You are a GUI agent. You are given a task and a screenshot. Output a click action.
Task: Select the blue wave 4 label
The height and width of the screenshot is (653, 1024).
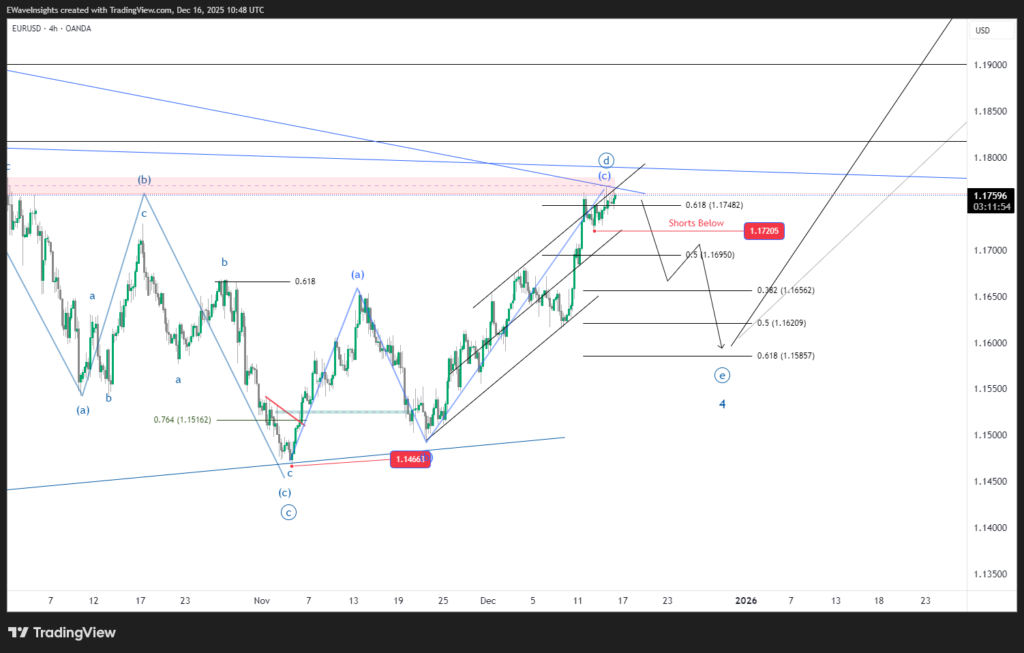point(722,404)
